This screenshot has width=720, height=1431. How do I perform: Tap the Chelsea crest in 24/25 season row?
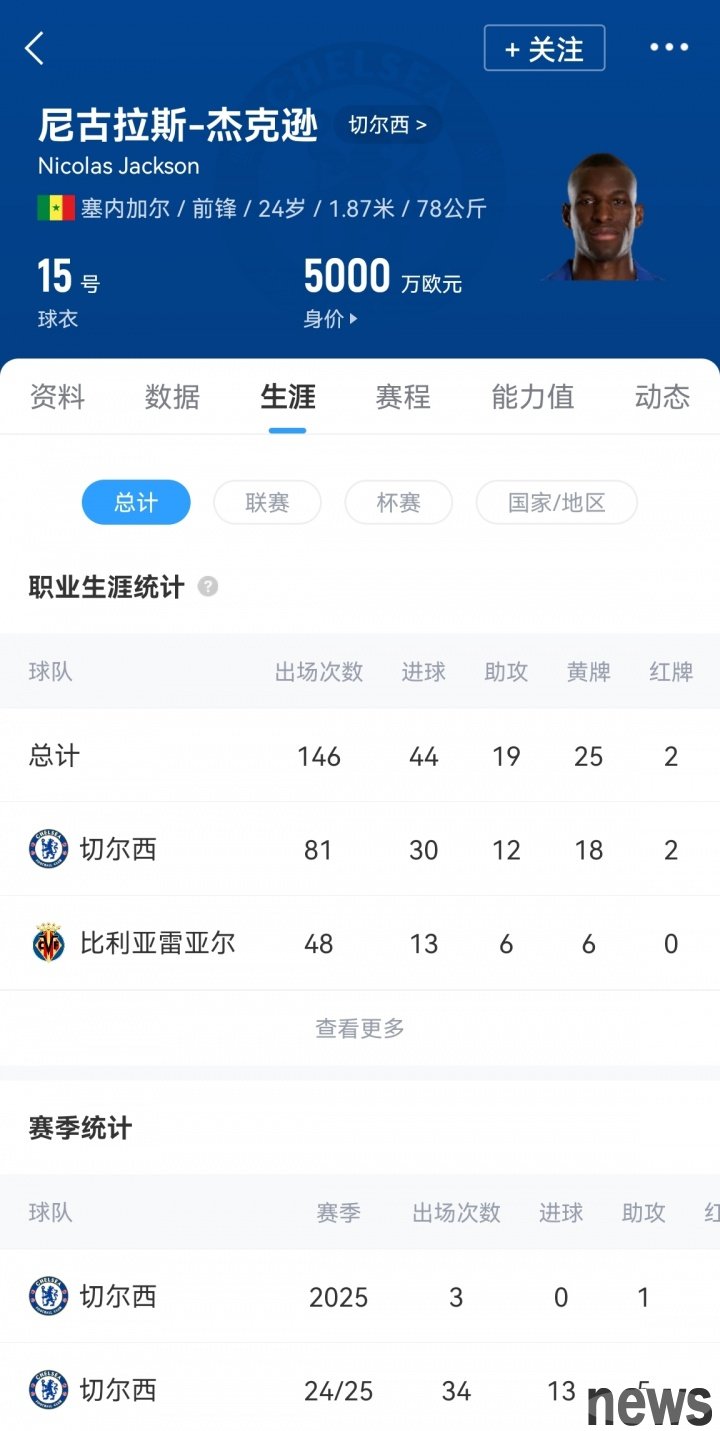(x=48, y=1390)
